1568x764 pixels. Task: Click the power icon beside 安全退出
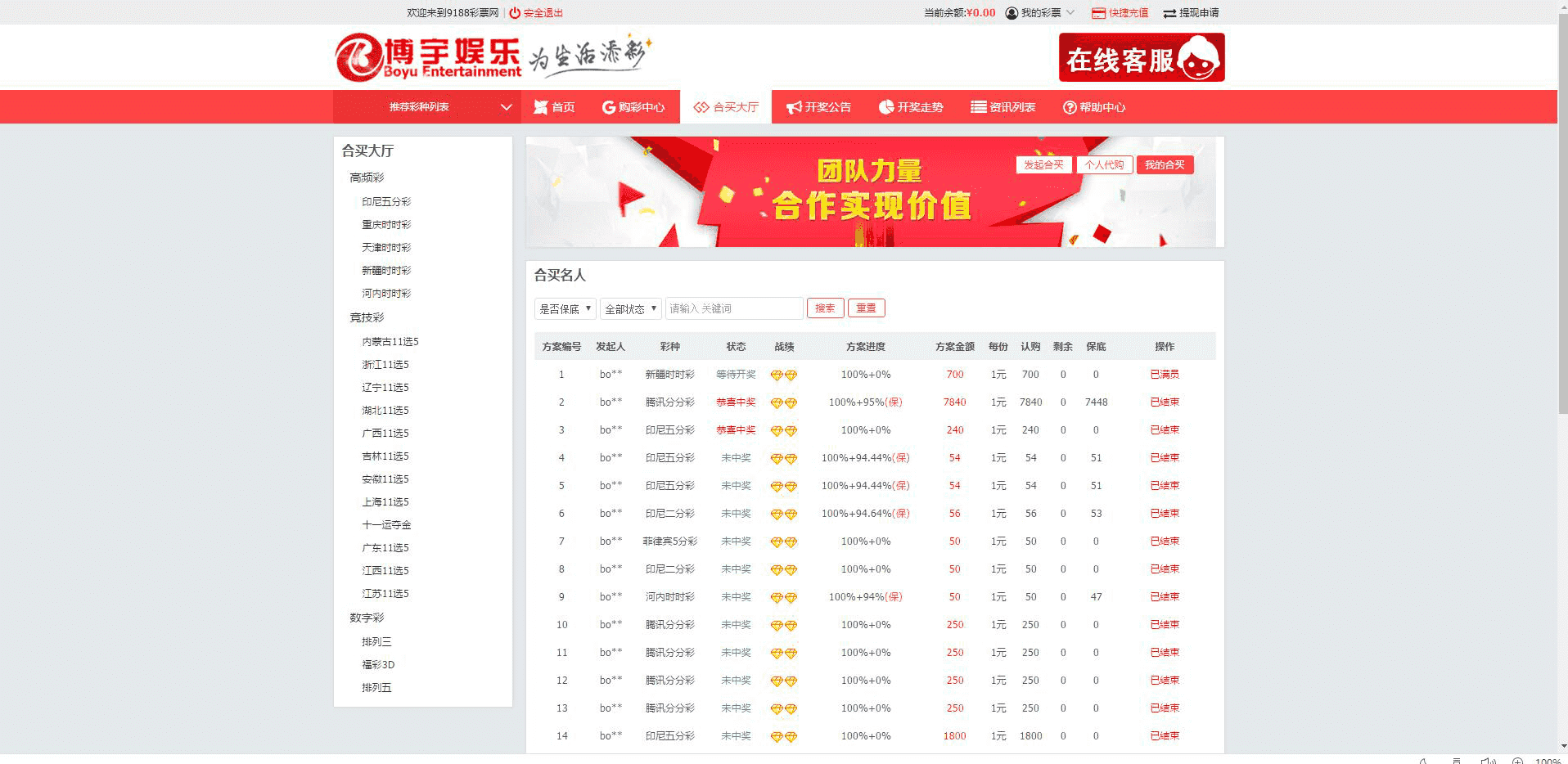point(515,13)
